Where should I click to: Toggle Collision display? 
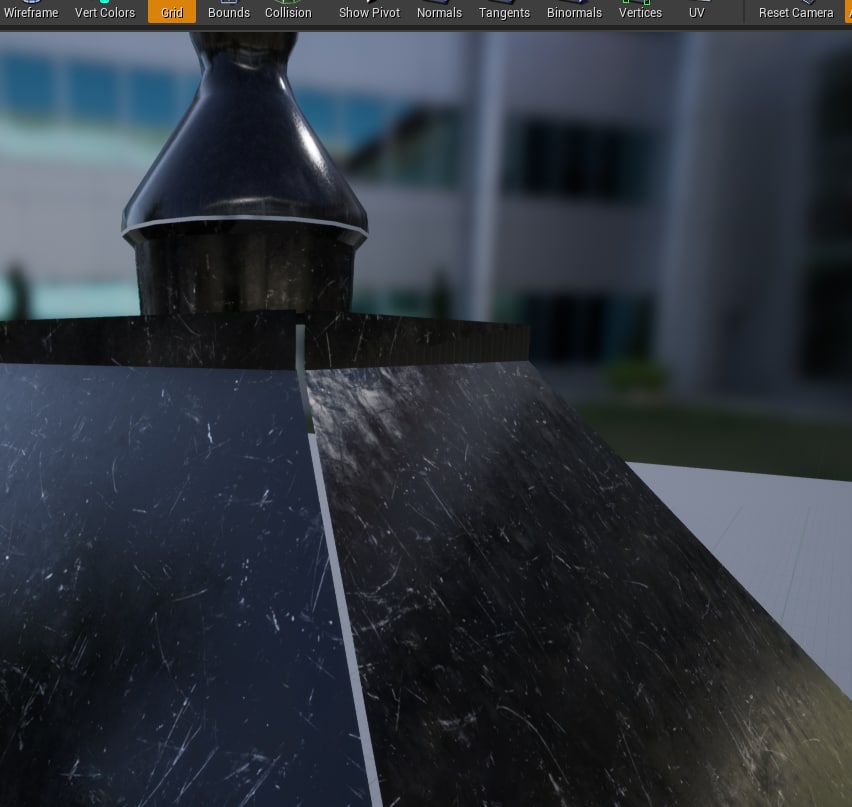coord(288,11)
